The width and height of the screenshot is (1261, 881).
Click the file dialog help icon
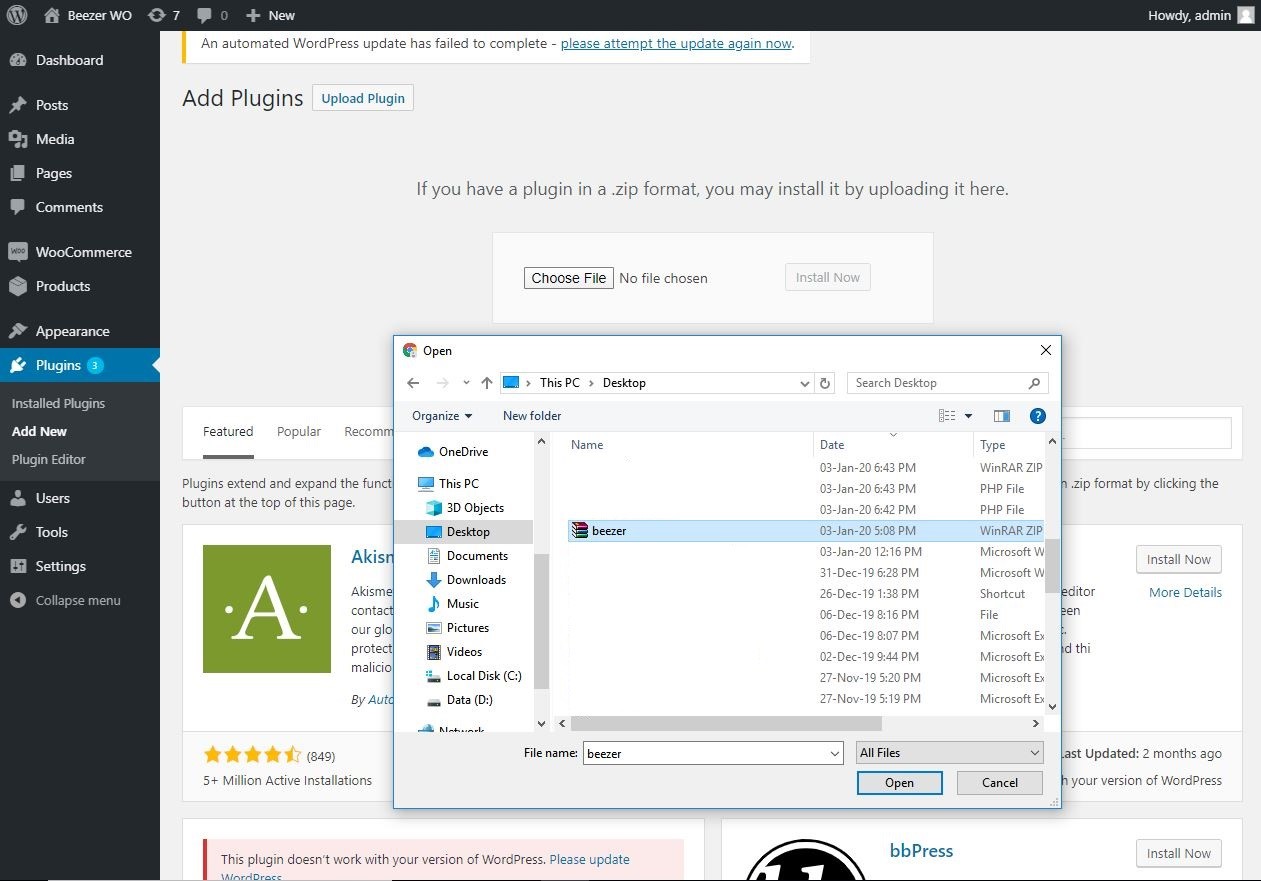tap(1037, 416)
